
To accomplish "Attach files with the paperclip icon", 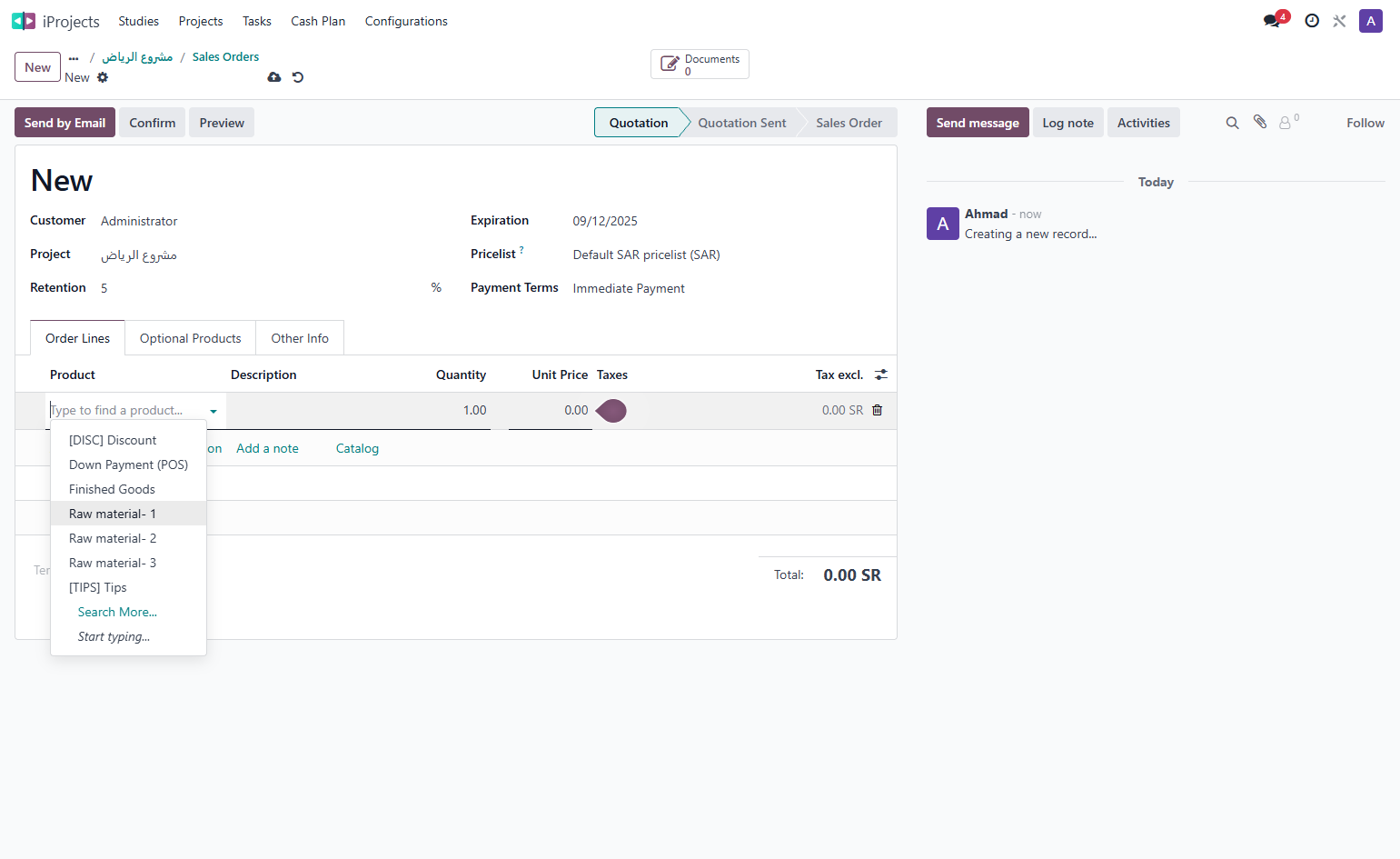I will pyautogui.click(x=1260, y=122).
